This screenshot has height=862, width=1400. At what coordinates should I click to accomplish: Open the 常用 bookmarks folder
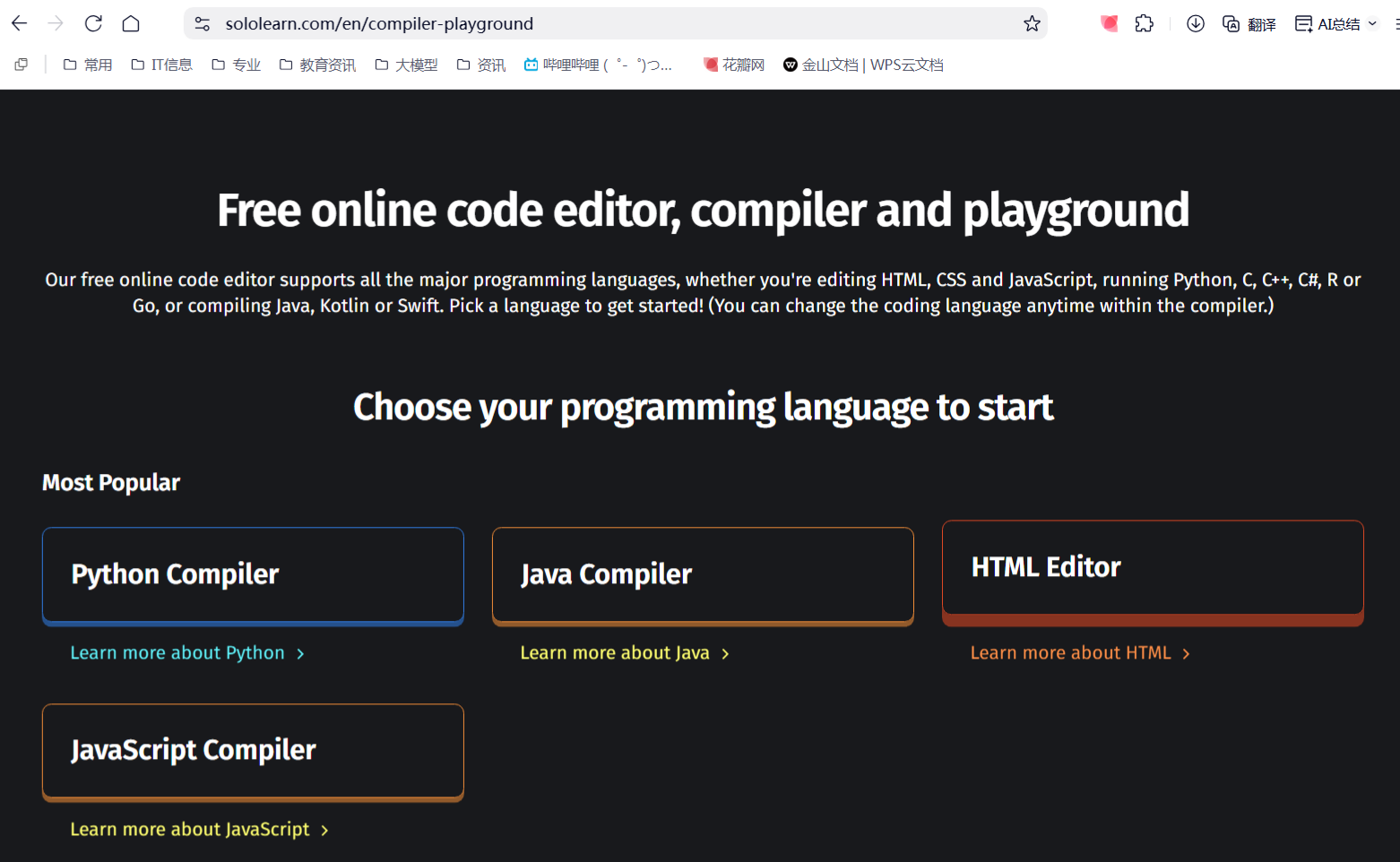point(88,64)
